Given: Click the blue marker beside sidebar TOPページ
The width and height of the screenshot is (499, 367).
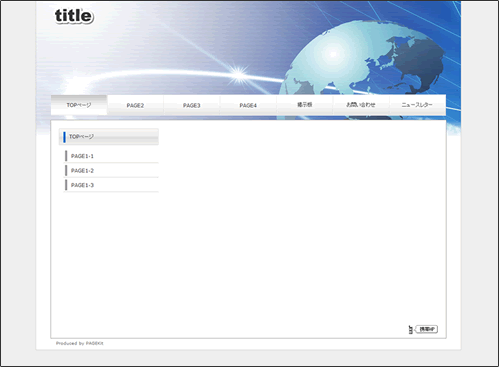Looking at the screenshot, I should (x=64, y=137).
